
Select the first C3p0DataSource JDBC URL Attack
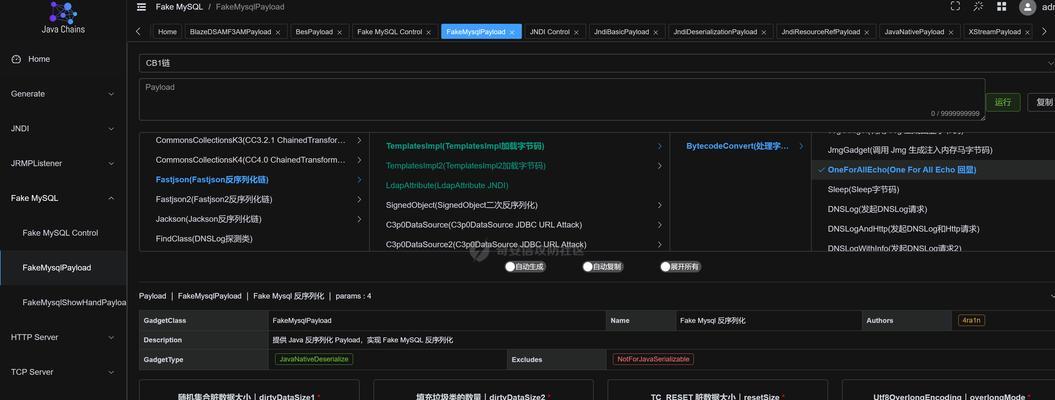519,225
